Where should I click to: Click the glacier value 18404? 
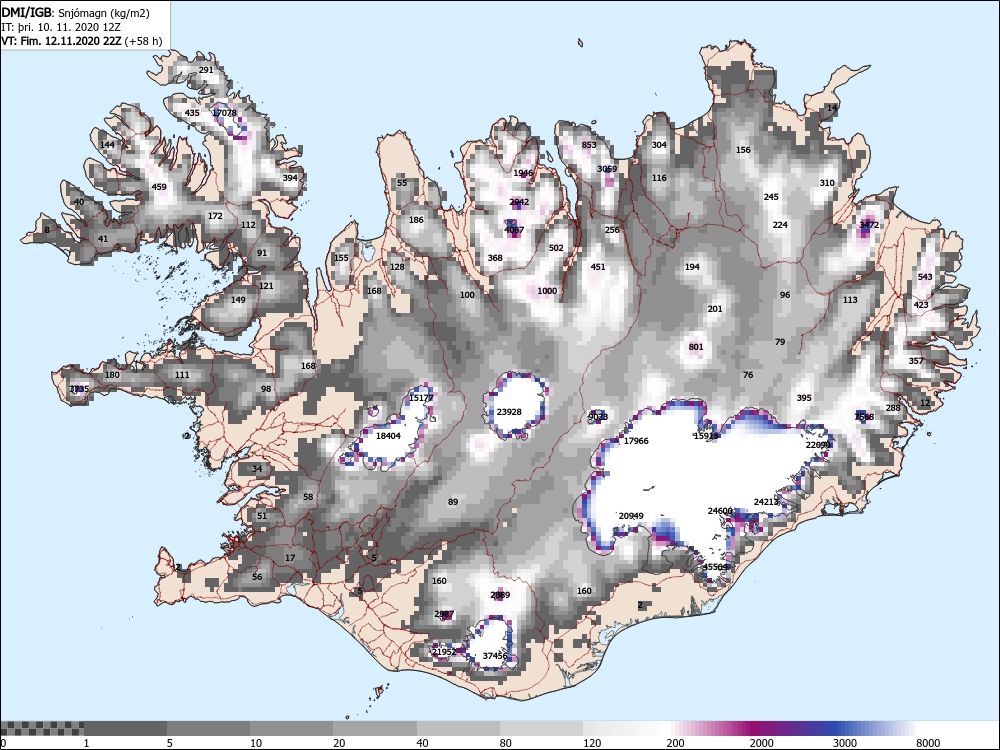[x=388, y=436]
